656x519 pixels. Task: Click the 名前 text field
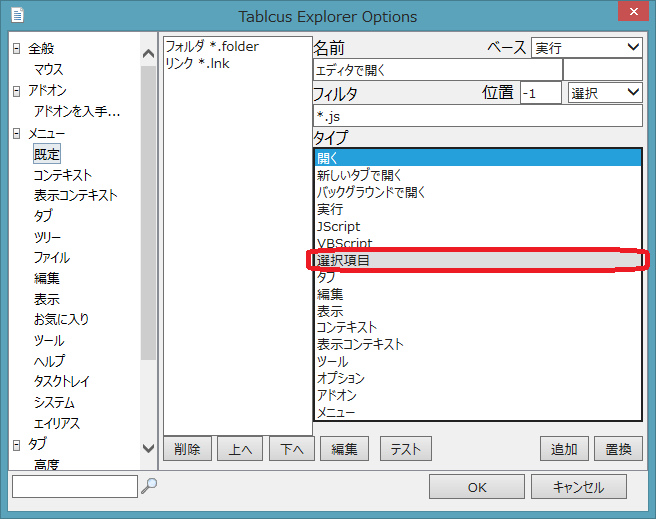(437, 70)
